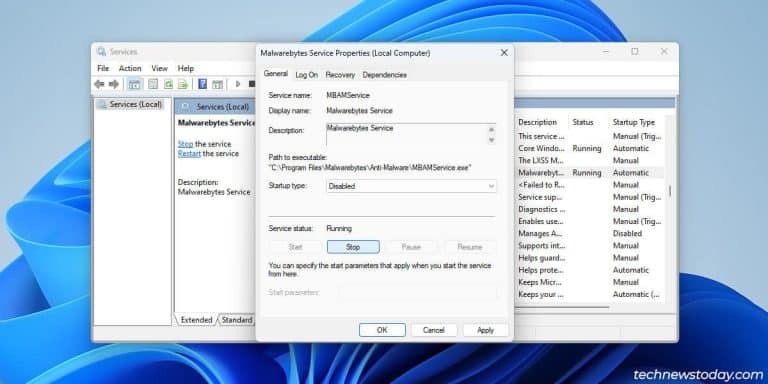Toggle the Show/Hide Console Tree icon
The image size is (768, 384).
pos(134,84)
